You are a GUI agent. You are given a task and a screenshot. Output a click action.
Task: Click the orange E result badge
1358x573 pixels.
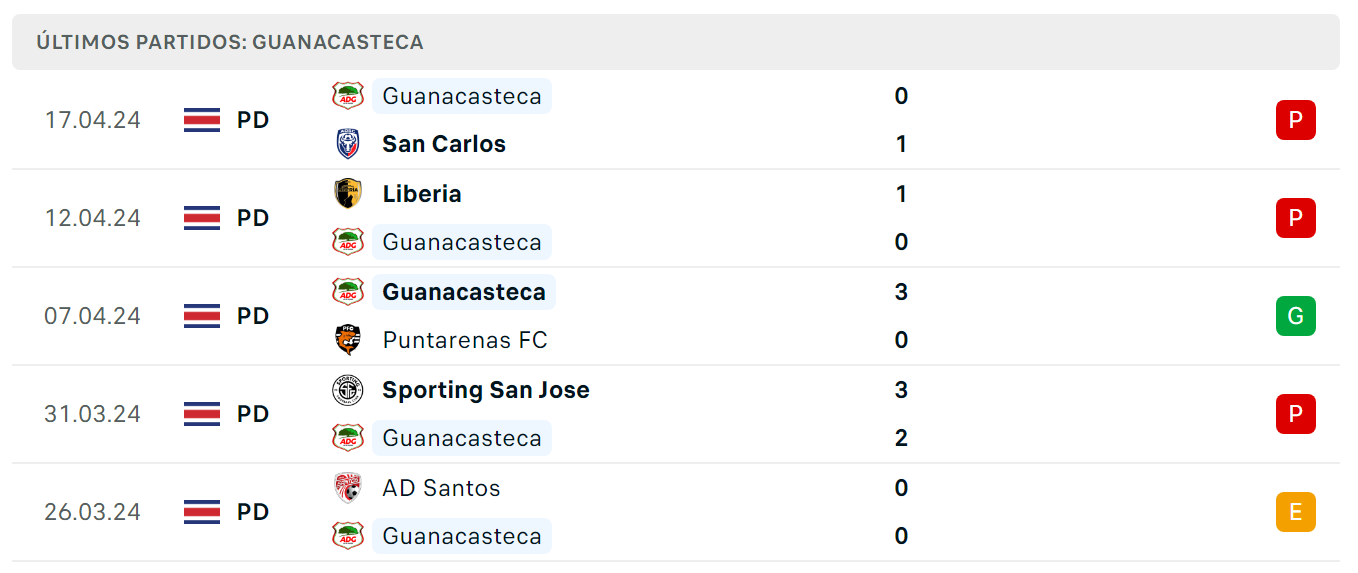[1295, 512]
